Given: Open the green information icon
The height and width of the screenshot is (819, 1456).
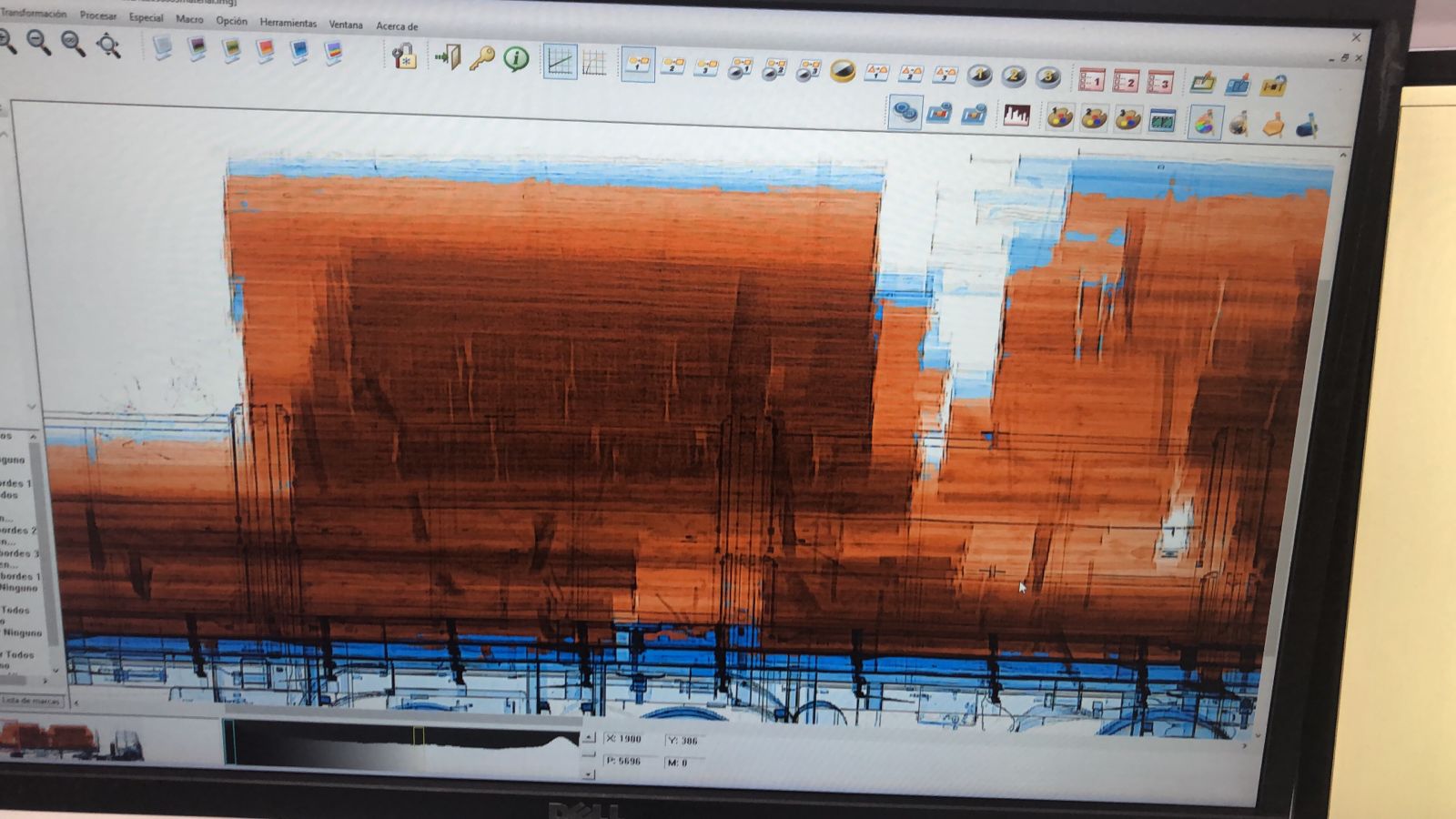Looking at the screenshot, I should (x=516, y=60).
